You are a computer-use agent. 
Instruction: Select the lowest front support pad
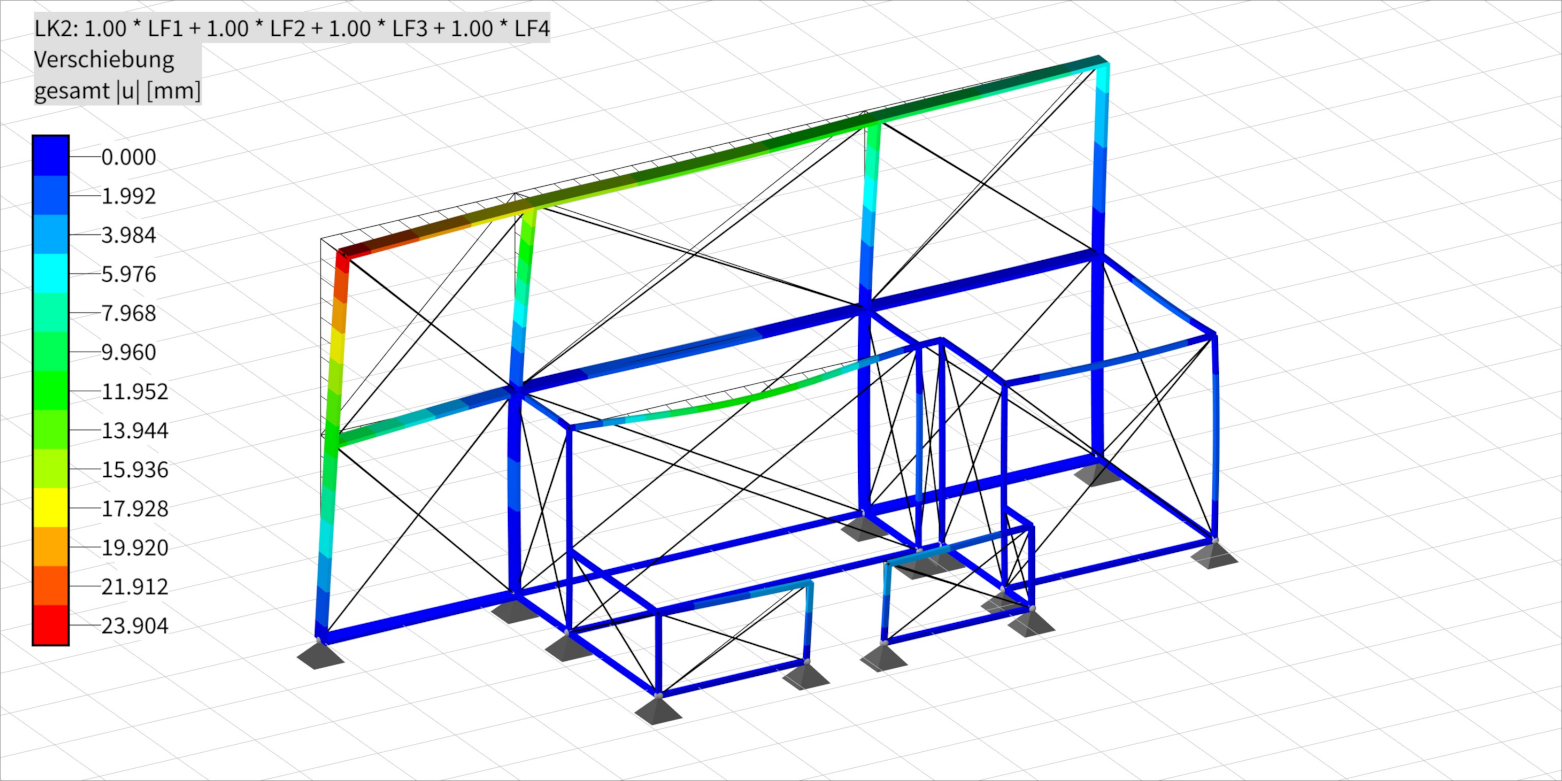point(658,709)
